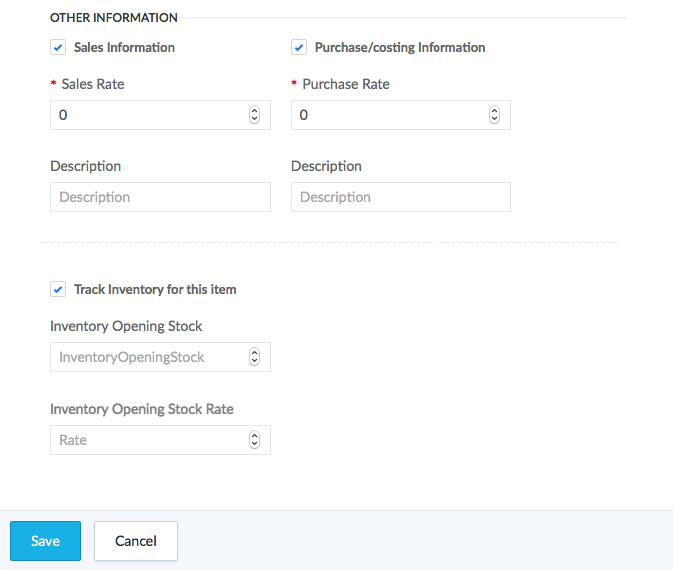Image resolution: width=673 pixels, height=570 pixels.
Task: Click the Inventory Opening Stock field
Action: click(160, 357)
